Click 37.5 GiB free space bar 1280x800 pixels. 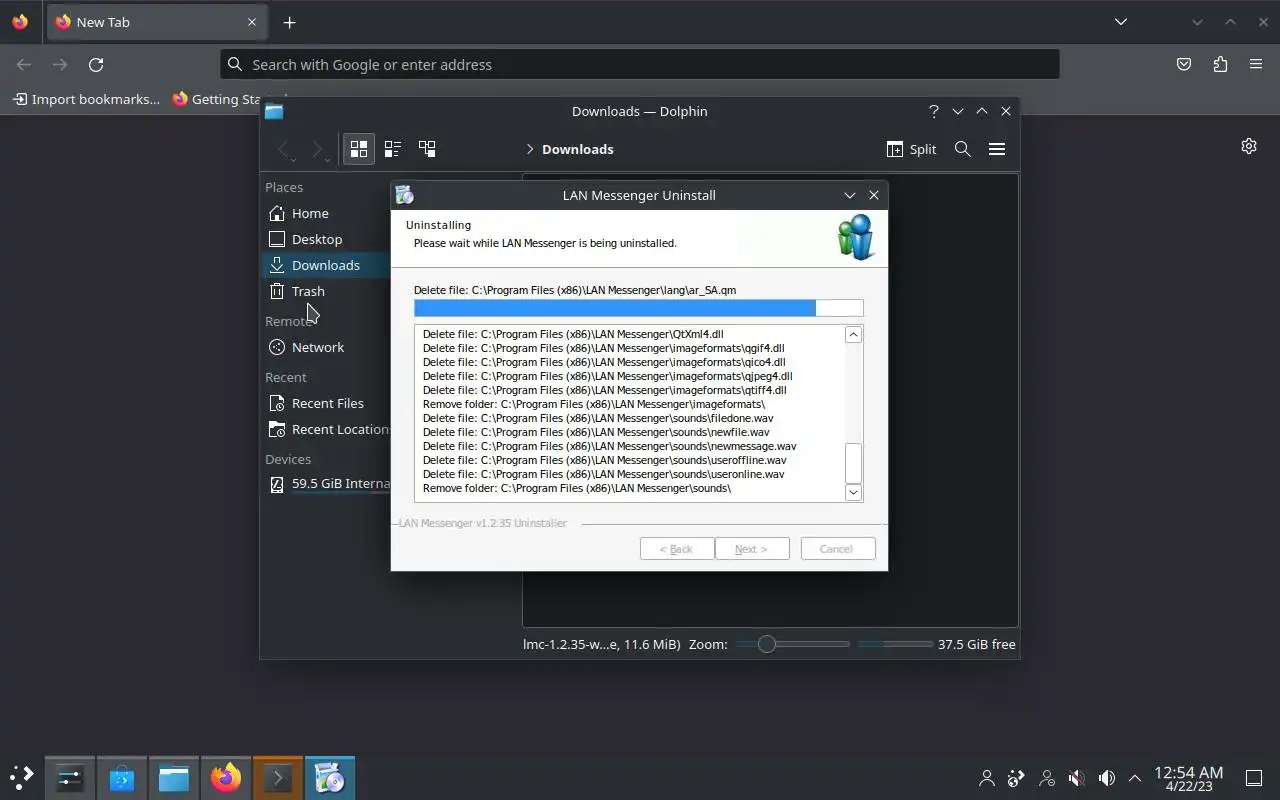(x=896, y=644)
